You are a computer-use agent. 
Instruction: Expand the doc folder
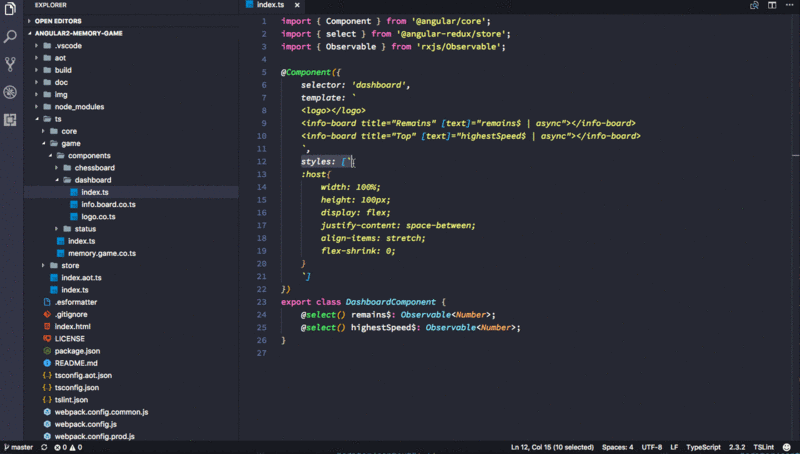point(61,83)
